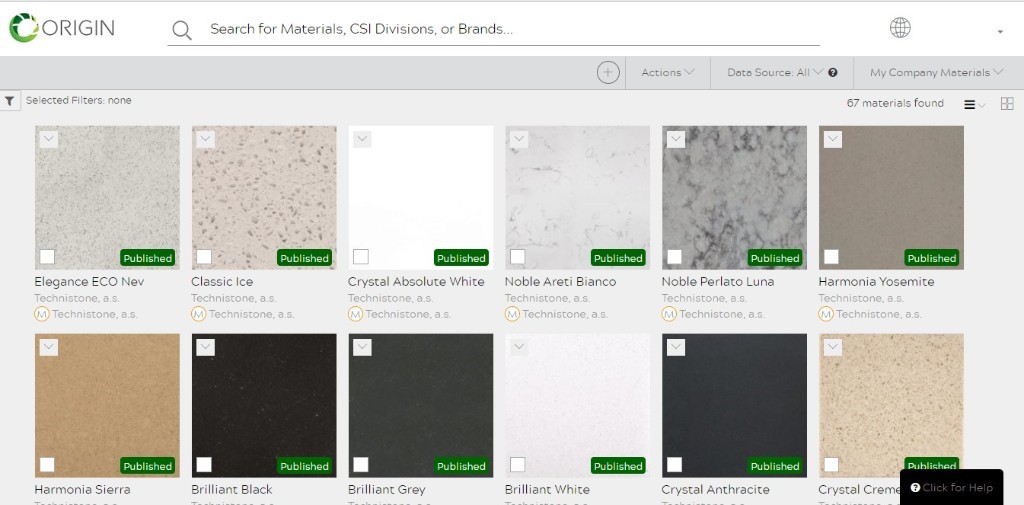The width and height of the screenshot is (1024, 505).
Task: Open Brilliant Black material title
Action: tap(232, 489)
